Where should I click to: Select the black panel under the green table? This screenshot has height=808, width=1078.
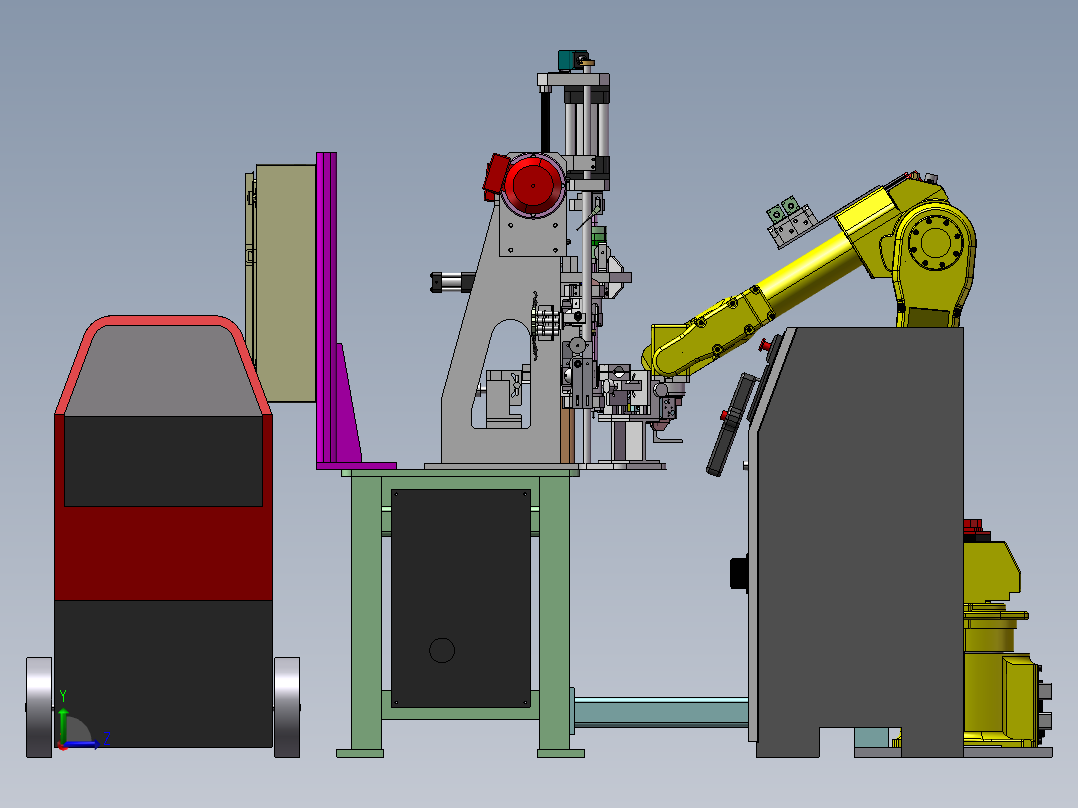(x=461, y=598)
